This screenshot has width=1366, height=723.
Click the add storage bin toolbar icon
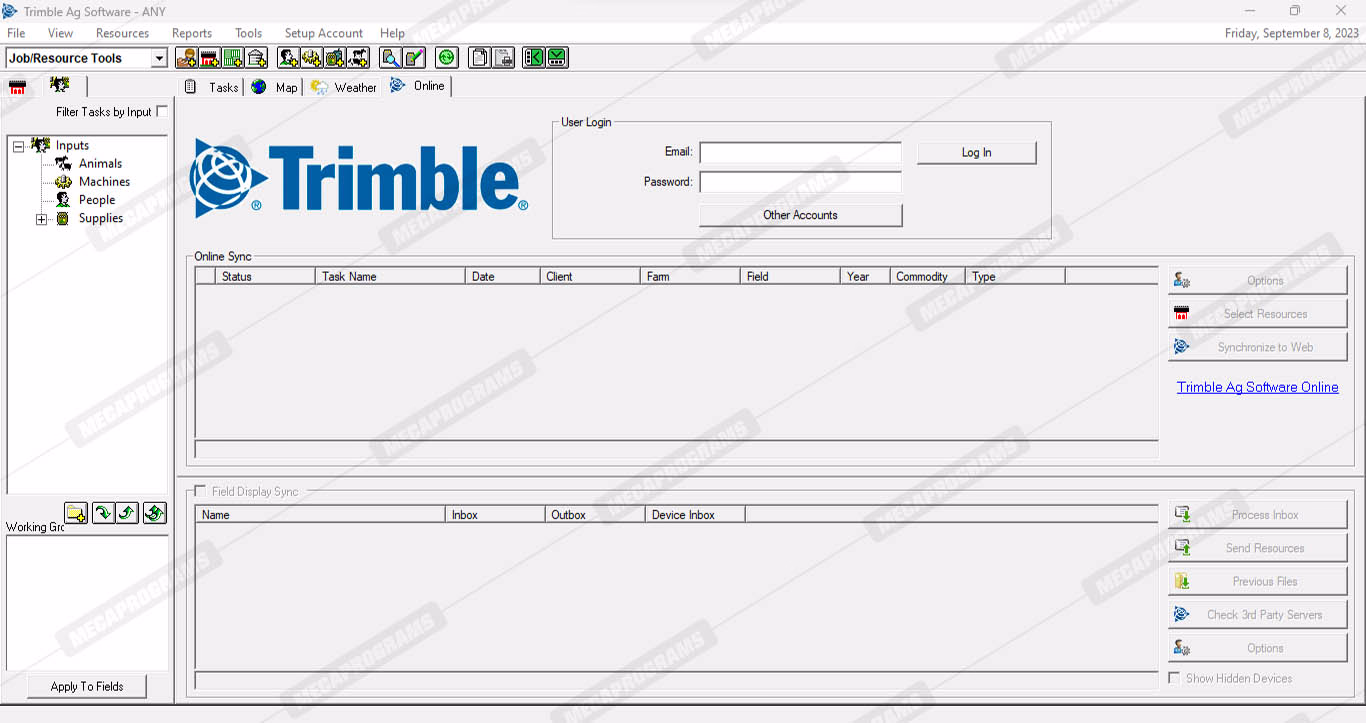point(257,58)
